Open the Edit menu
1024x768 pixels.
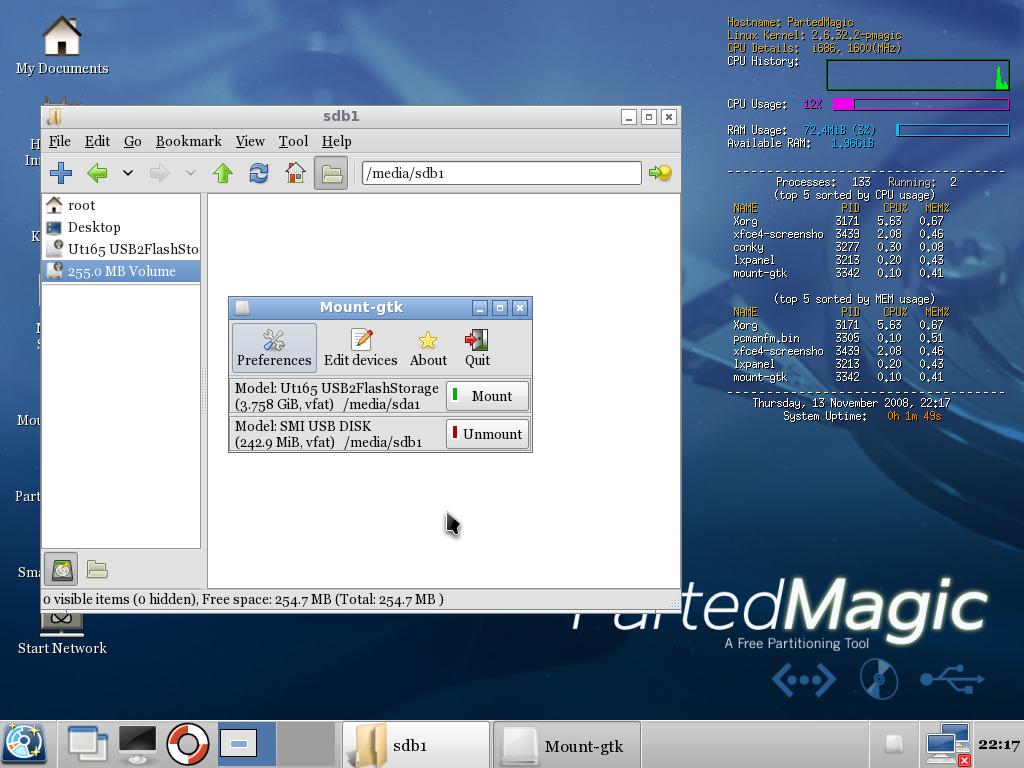point(97,141)
